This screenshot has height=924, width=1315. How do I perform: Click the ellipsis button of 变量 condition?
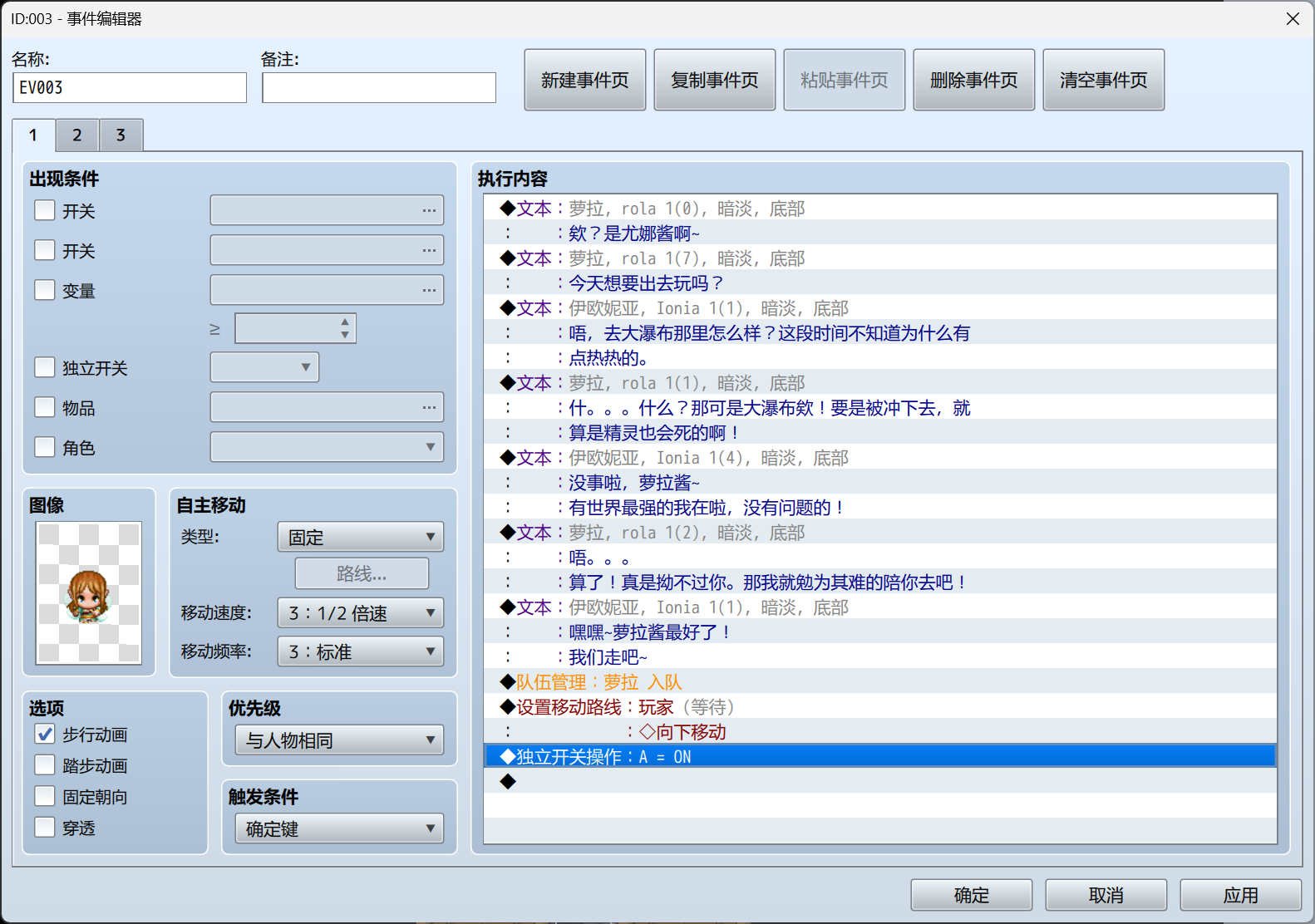(x=429, y=290)
